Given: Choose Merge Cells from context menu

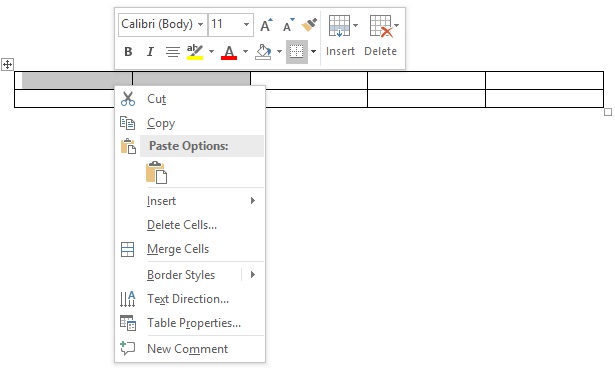Looking at the screenshot, I should point(190,249).
